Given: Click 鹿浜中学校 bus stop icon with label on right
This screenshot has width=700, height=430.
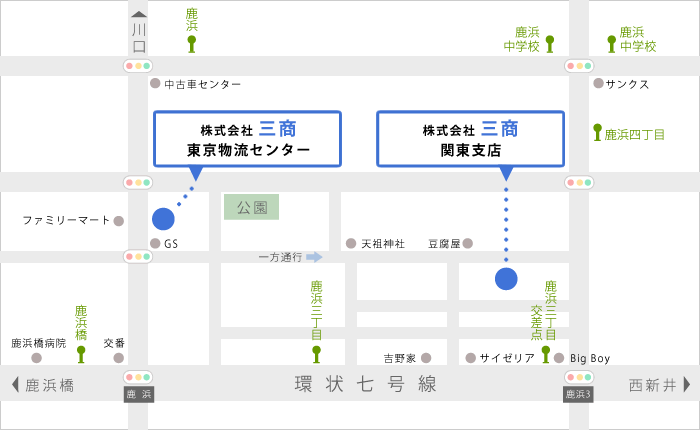Looking at the screenshot, I should click(612, 44).
